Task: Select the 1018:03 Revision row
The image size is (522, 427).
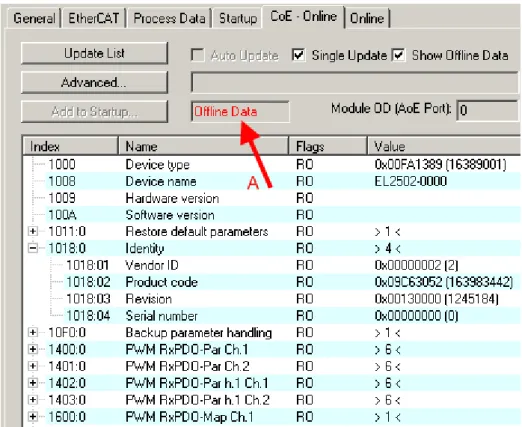Action: [x=272, y=299]
